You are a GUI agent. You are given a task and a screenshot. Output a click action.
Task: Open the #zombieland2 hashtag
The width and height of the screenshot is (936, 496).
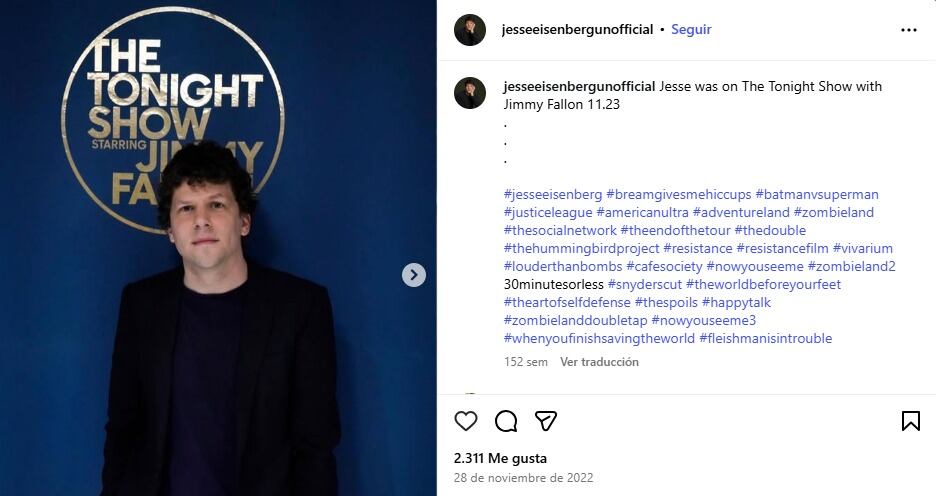(851, 266)
